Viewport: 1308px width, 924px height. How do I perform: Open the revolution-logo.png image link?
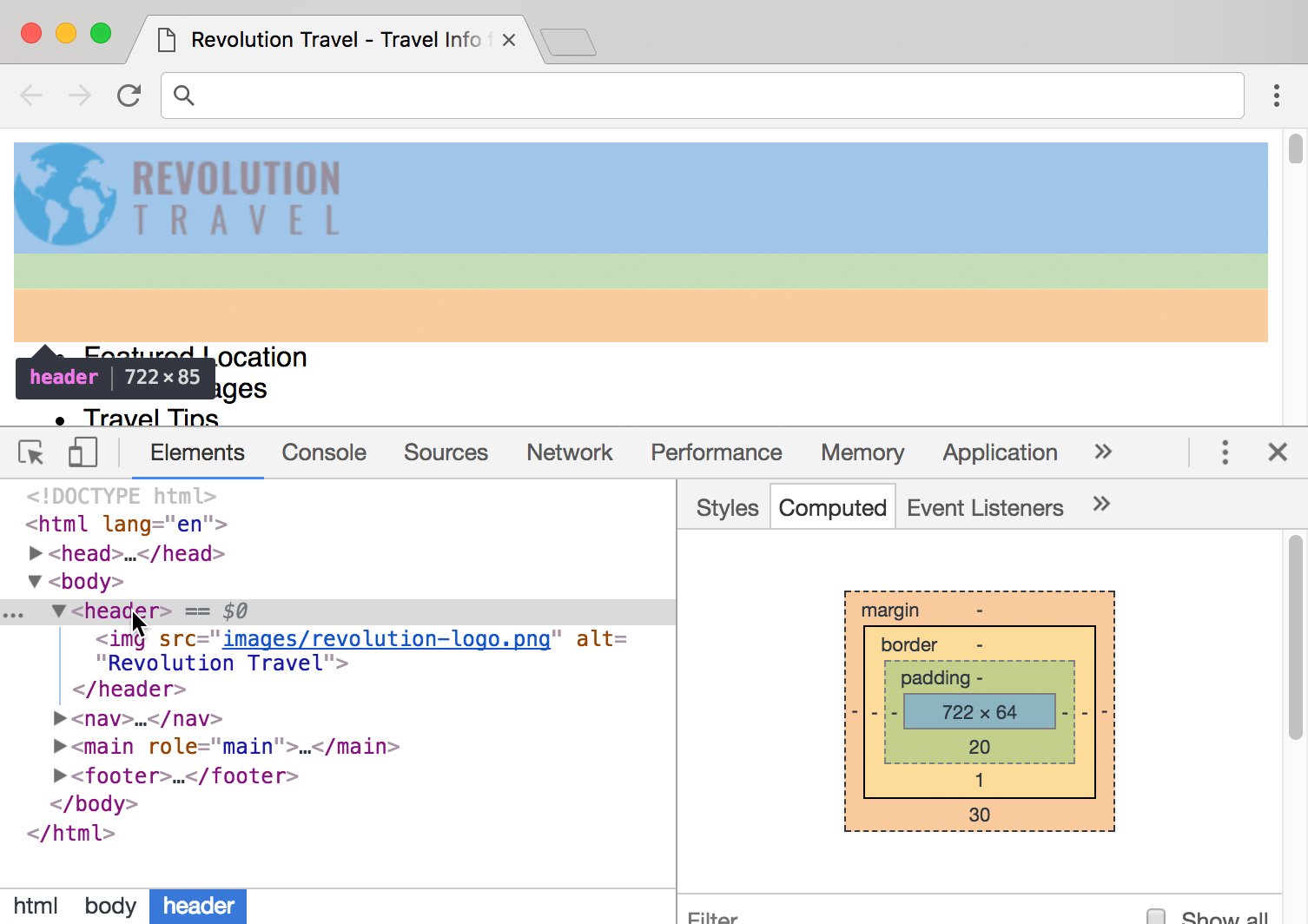pos(386,639)
